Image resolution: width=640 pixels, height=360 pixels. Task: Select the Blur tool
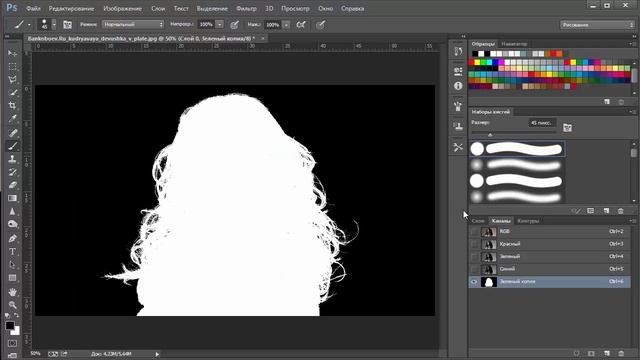coord(12,211)
